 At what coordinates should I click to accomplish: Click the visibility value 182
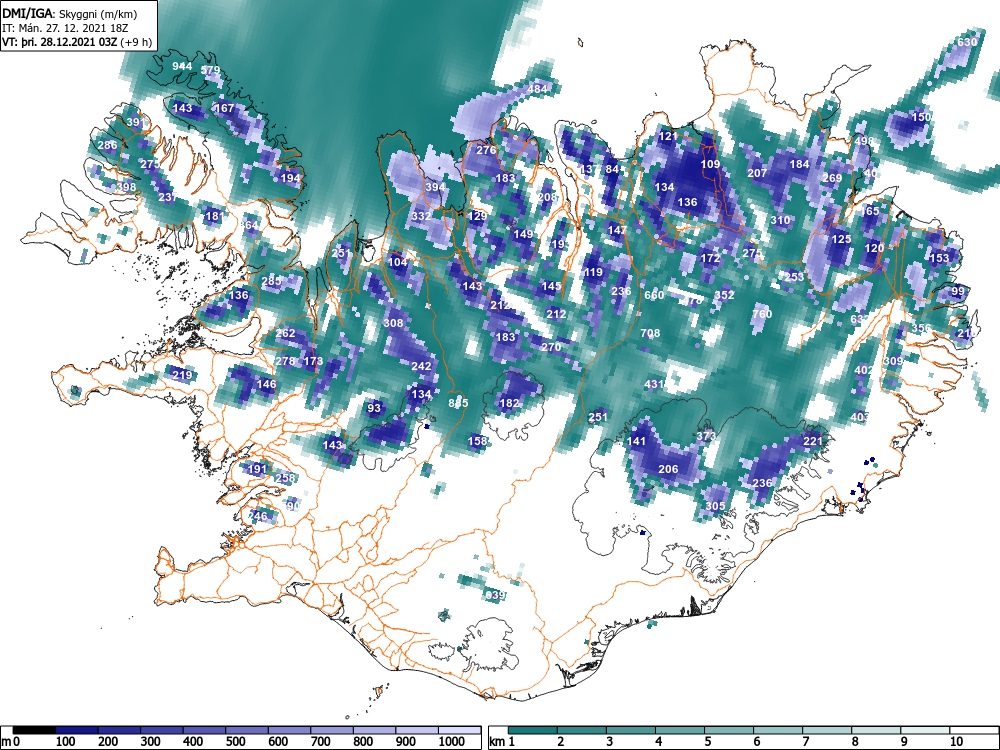pyautogui.click(x=509, y=403)
